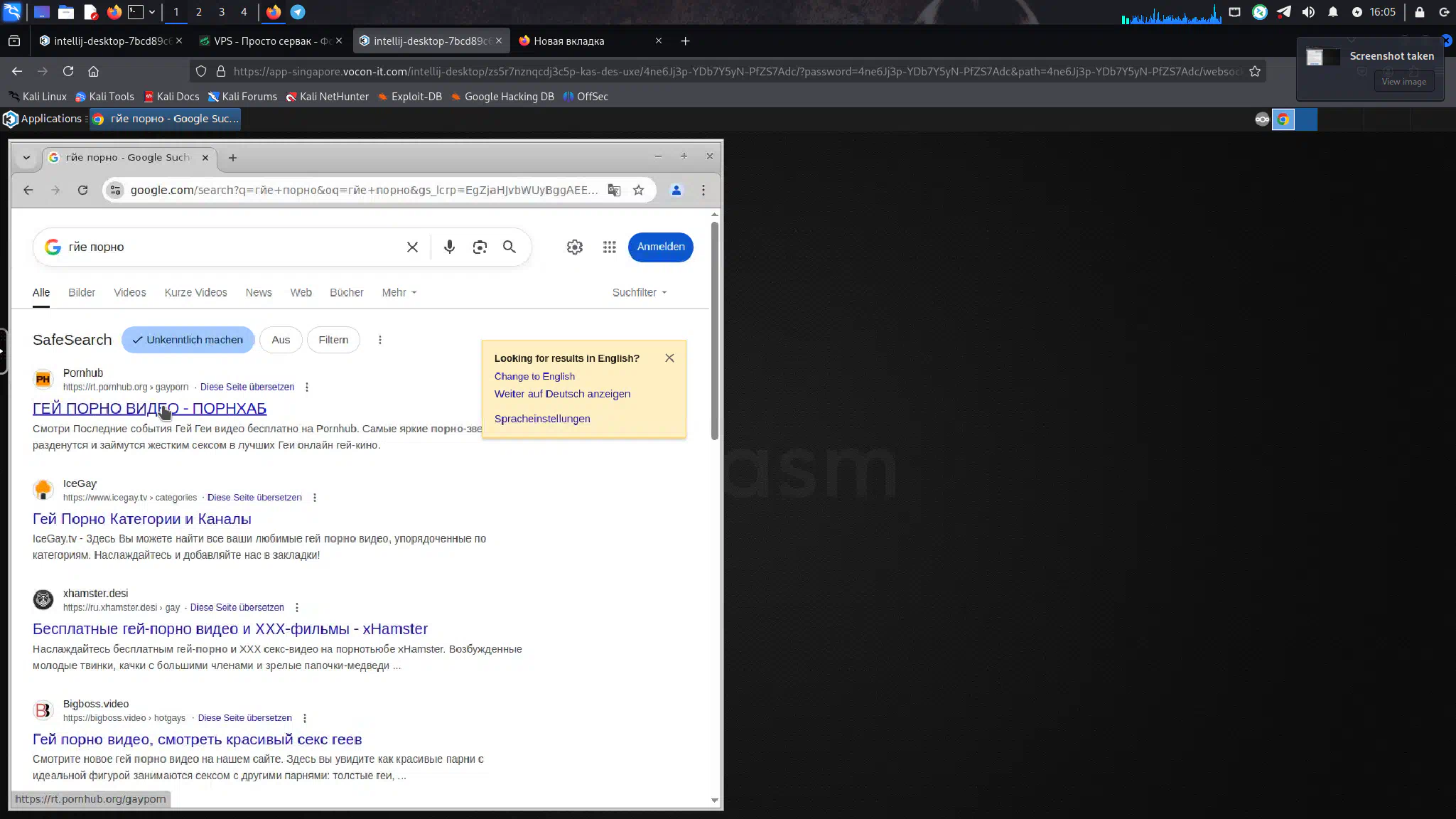Screen dimensions: 1456x819
Task: Open Google Lens image search icon
Action: click(480, 247)
